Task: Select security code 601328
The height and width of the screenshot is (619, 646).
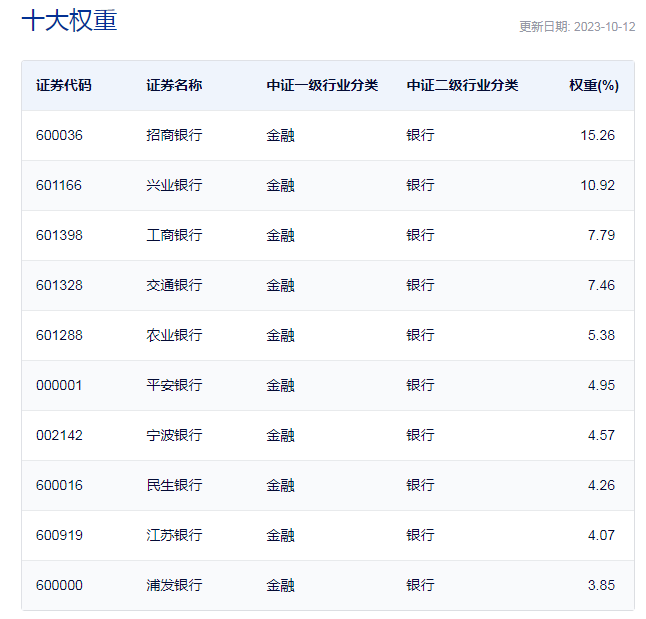Action: pyautogui.click(x=59, y=285)
